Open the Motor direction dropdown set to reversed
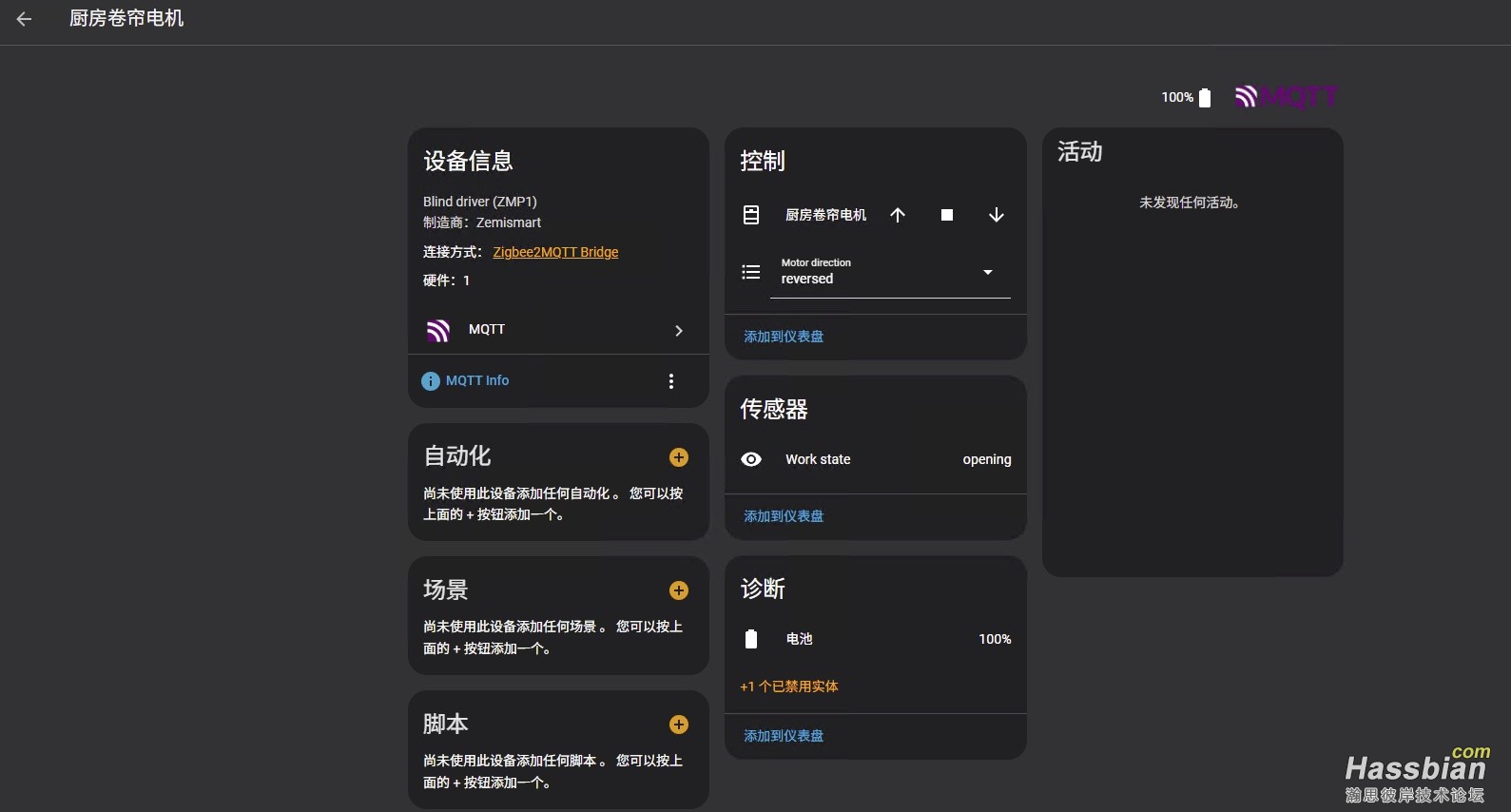The width and height of the screenshot is (1511, 812). point(890,273)
